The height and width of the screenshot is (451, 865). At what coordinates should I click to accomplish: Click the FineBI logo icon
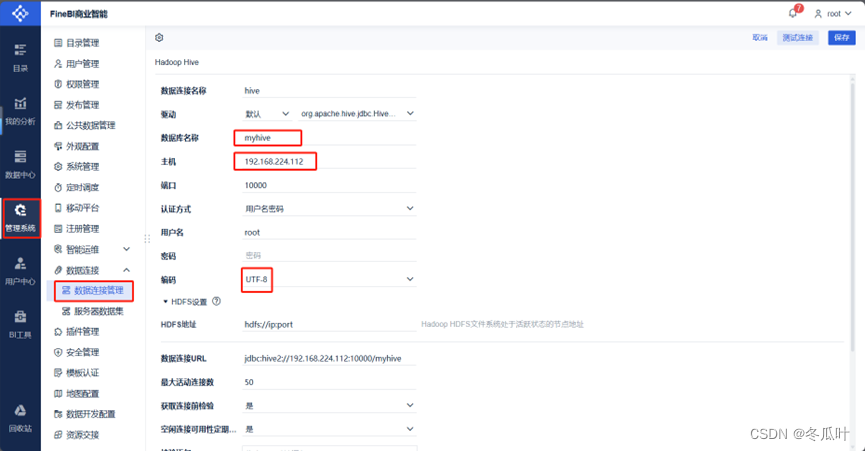pos(20,13)
